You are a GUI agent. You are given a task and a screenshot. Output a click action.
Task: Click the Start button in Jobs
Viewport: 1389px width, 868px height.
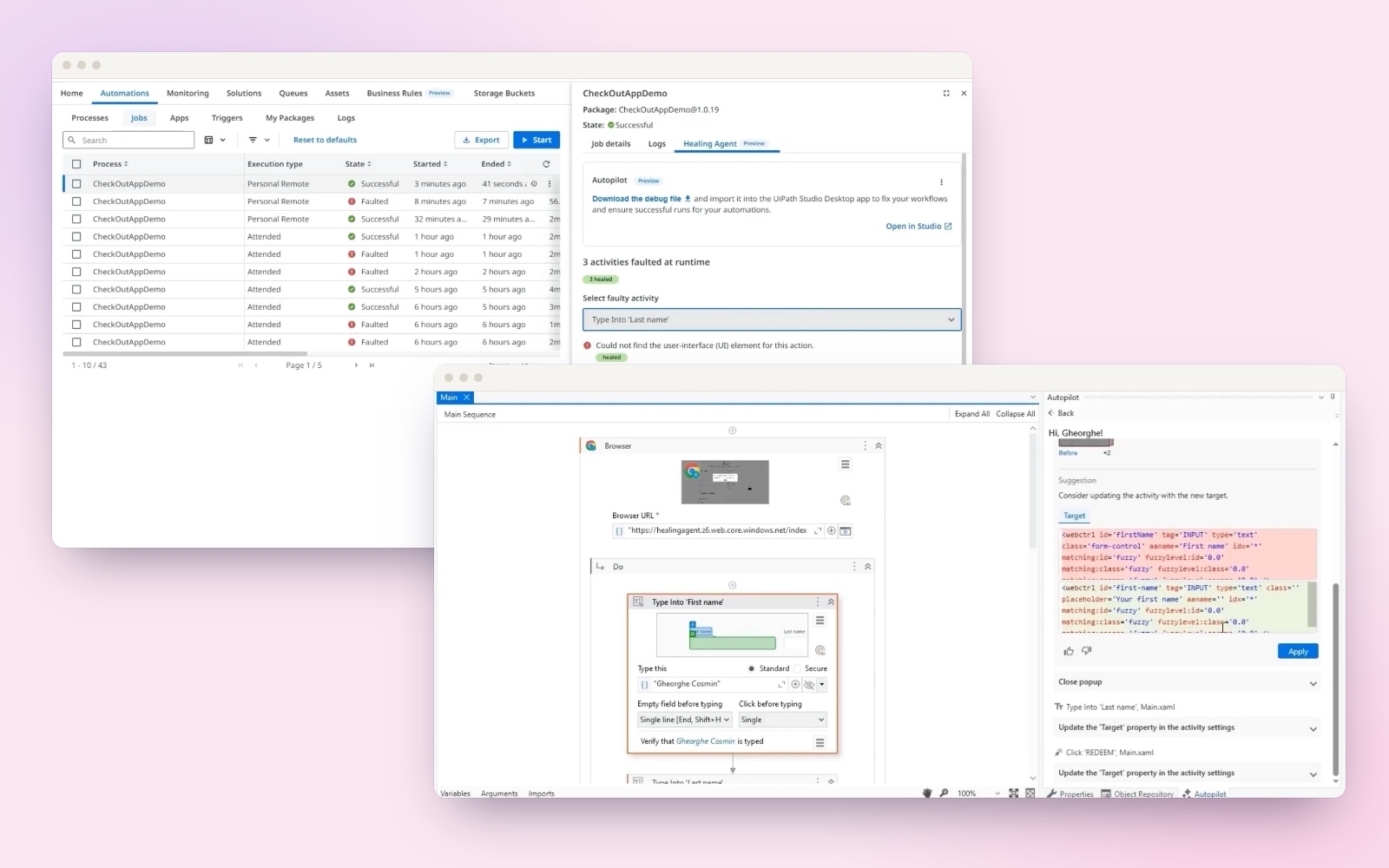tap(537, 140)
